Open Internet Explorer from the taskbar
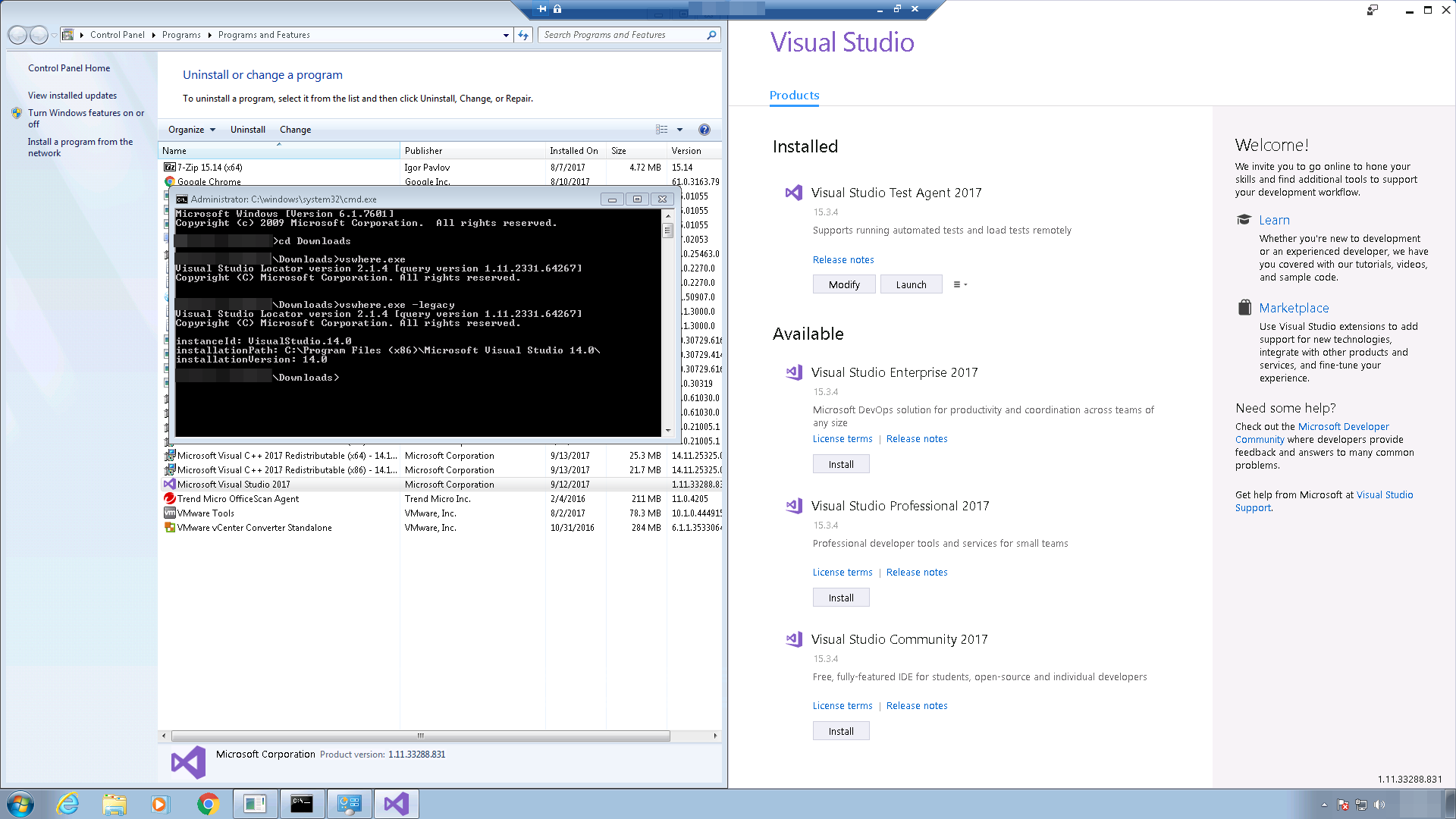 [x=68, y=804]
